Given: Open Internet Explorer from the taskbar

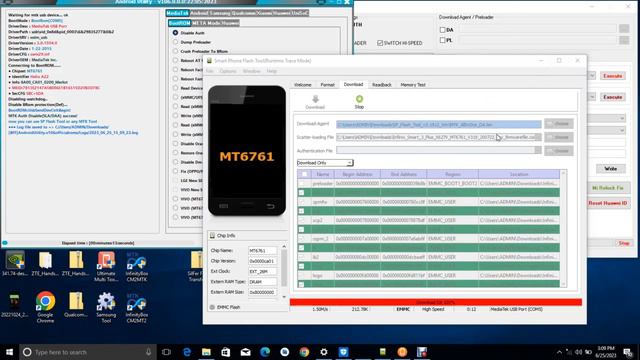Looking at the screenshot, I should (187, 352).
